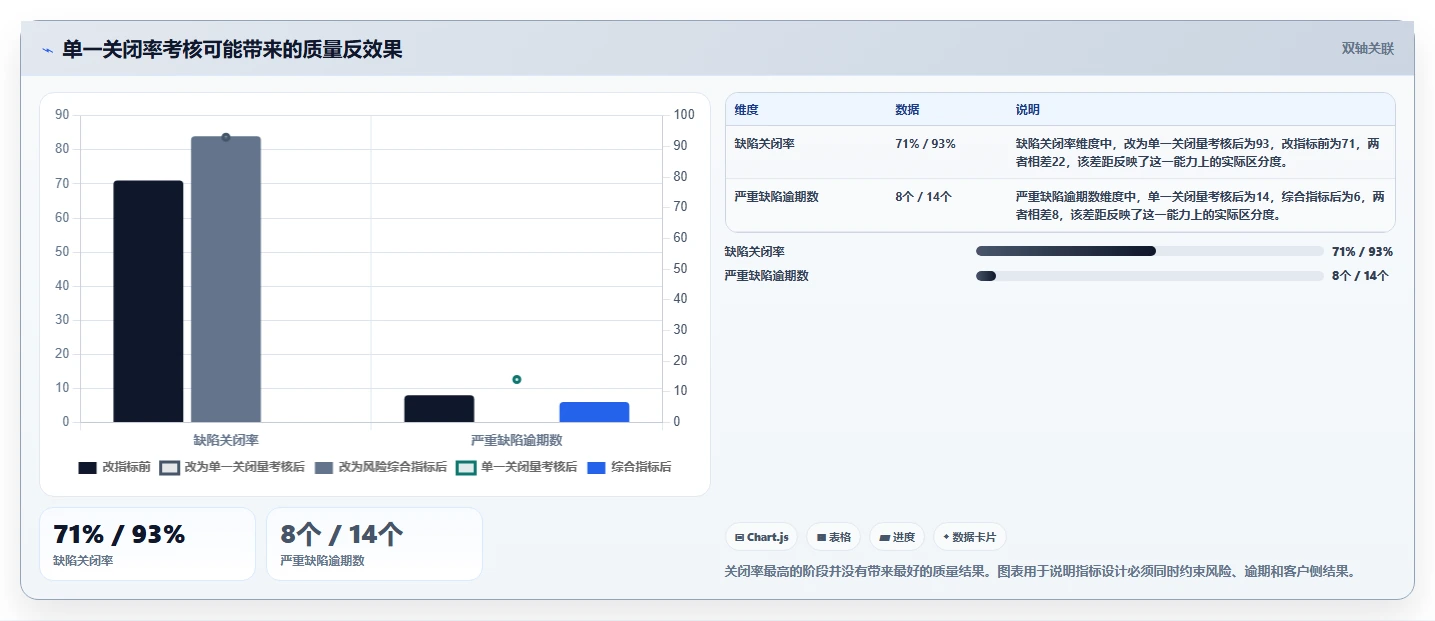Click the grey bar for 缺陷关闭率
This screenshot has height=621, width=1435.
click(x=226, y=279)
